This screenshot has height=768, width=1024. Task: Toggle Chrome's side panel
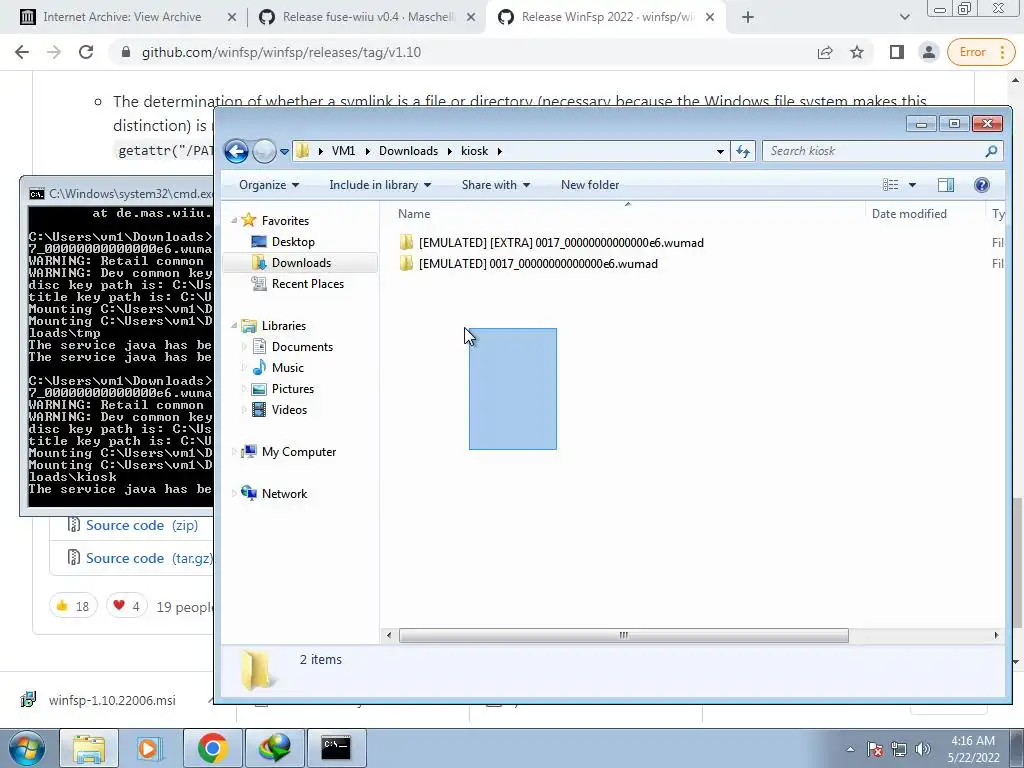click(897, 52)
